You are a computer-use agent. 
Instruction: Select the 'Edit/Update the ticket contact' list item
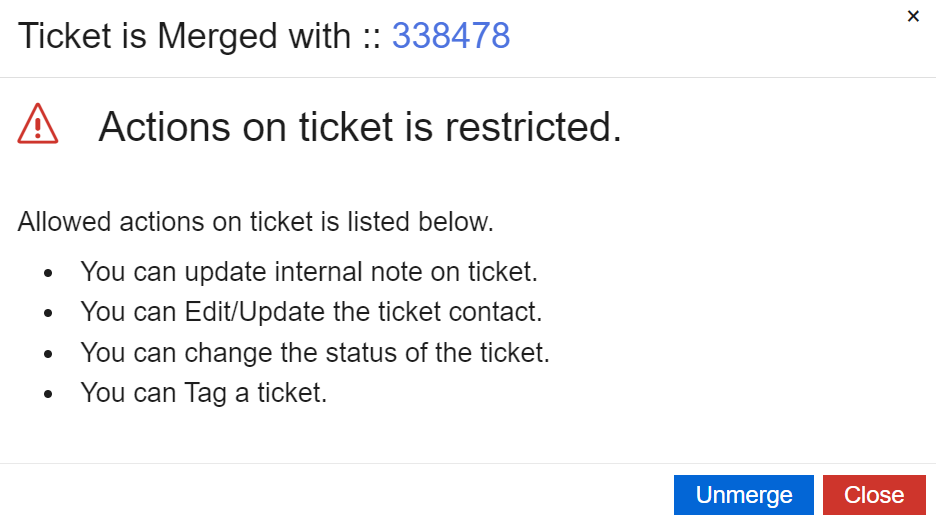click(311, 312)
